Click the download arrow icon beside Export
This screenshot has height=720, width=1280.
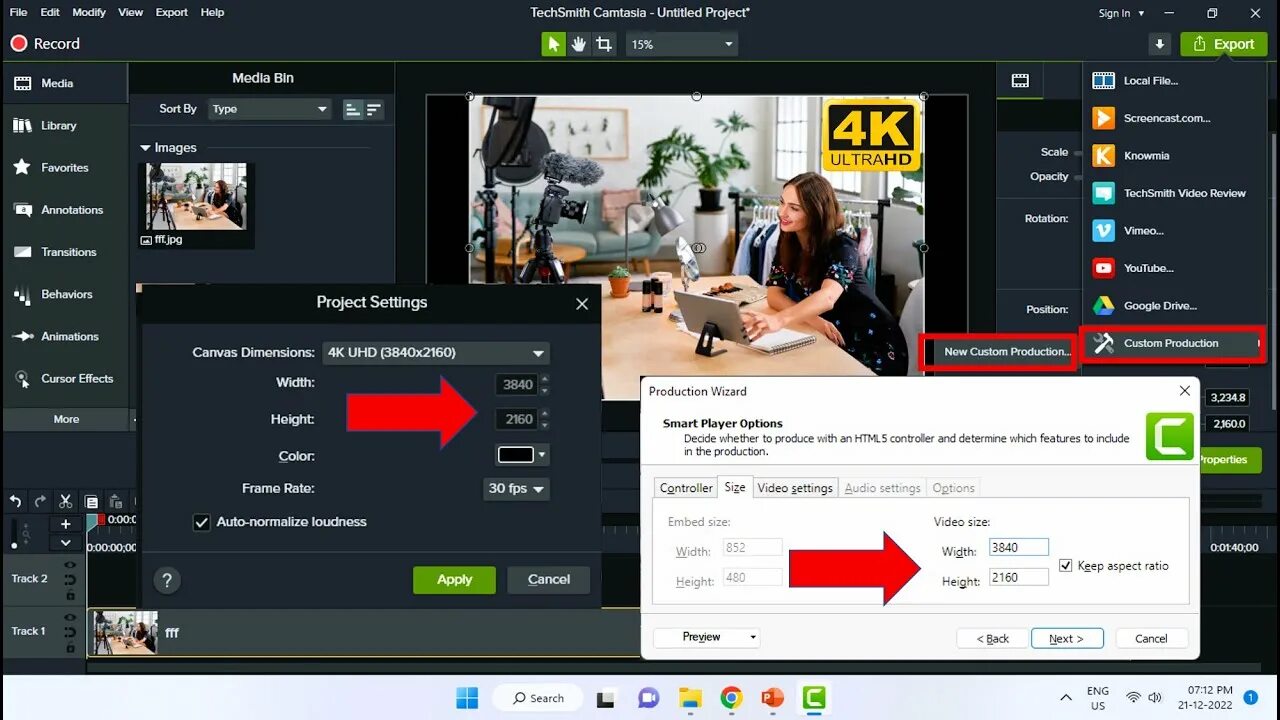coord(1160,44)
